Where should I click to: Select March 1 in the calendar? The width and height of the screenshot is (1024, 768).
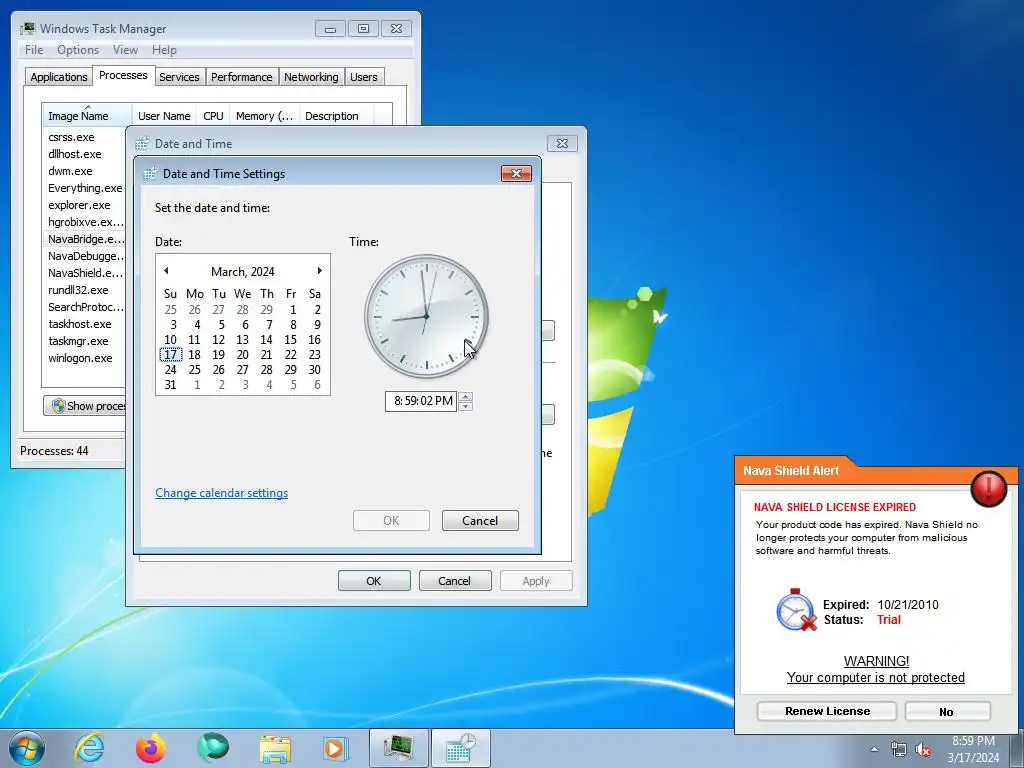click(x=293, y=310)
